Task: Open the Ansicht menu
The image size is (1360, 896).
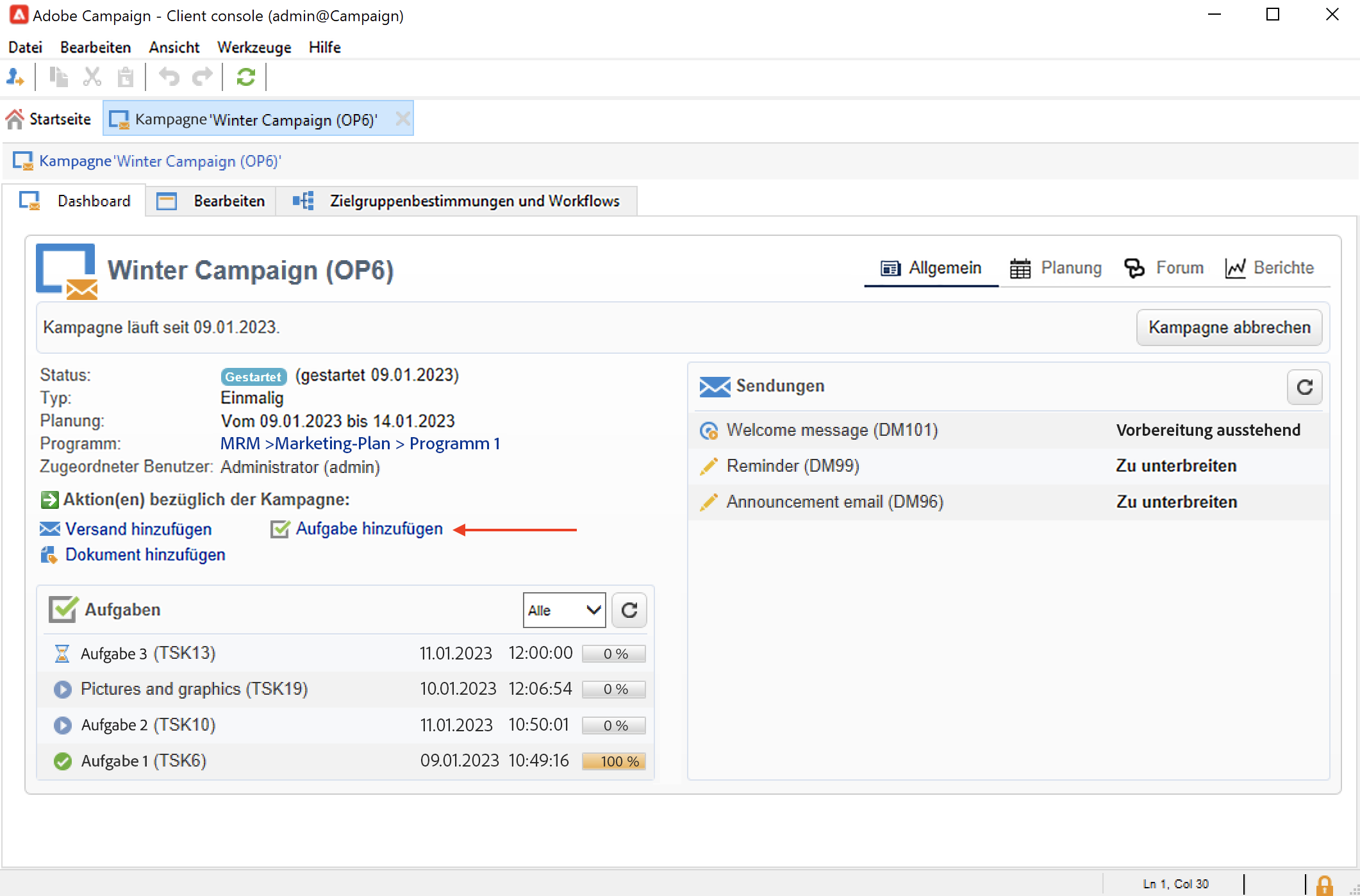Action: tap(174, 47)
